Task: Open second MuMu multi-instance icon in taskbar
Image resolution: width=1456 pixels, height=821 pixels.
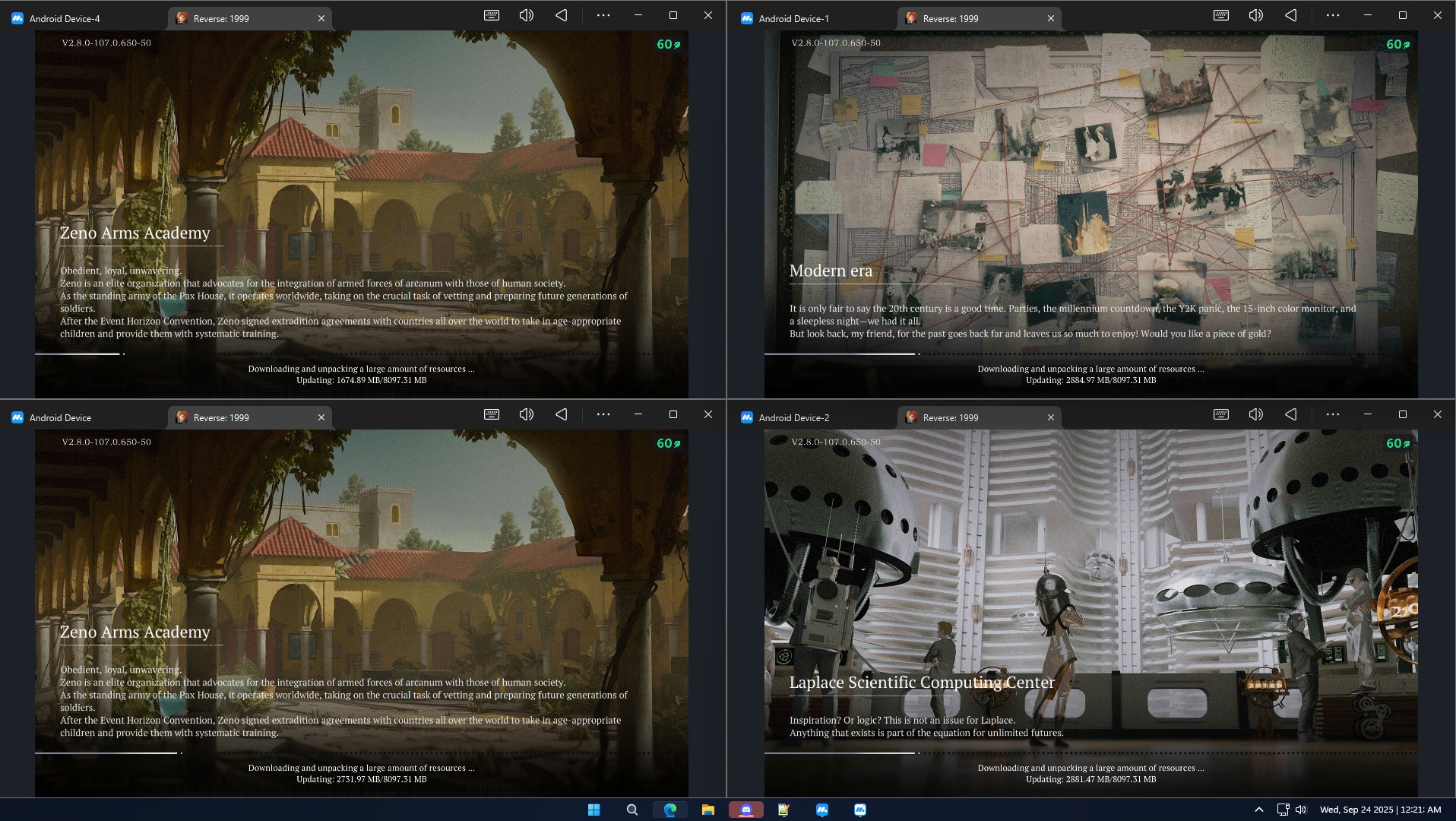Action: pyautogui.click(x=860, y=810)
